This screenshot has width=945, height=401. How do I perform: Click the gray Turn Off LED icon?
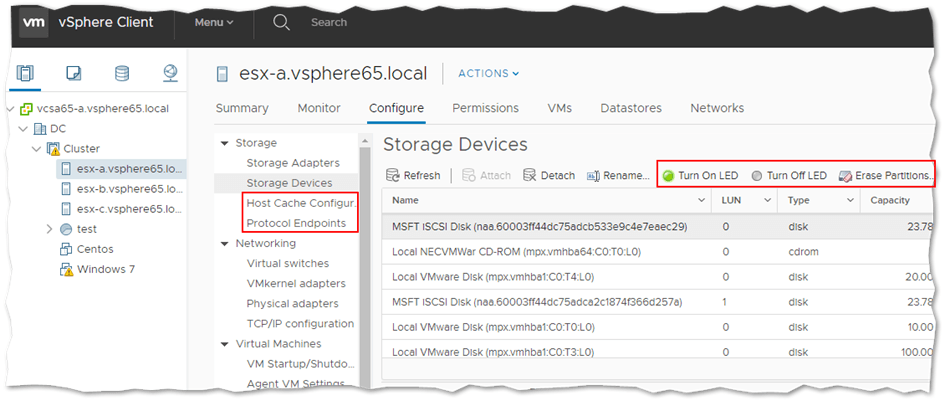(757, 176)
